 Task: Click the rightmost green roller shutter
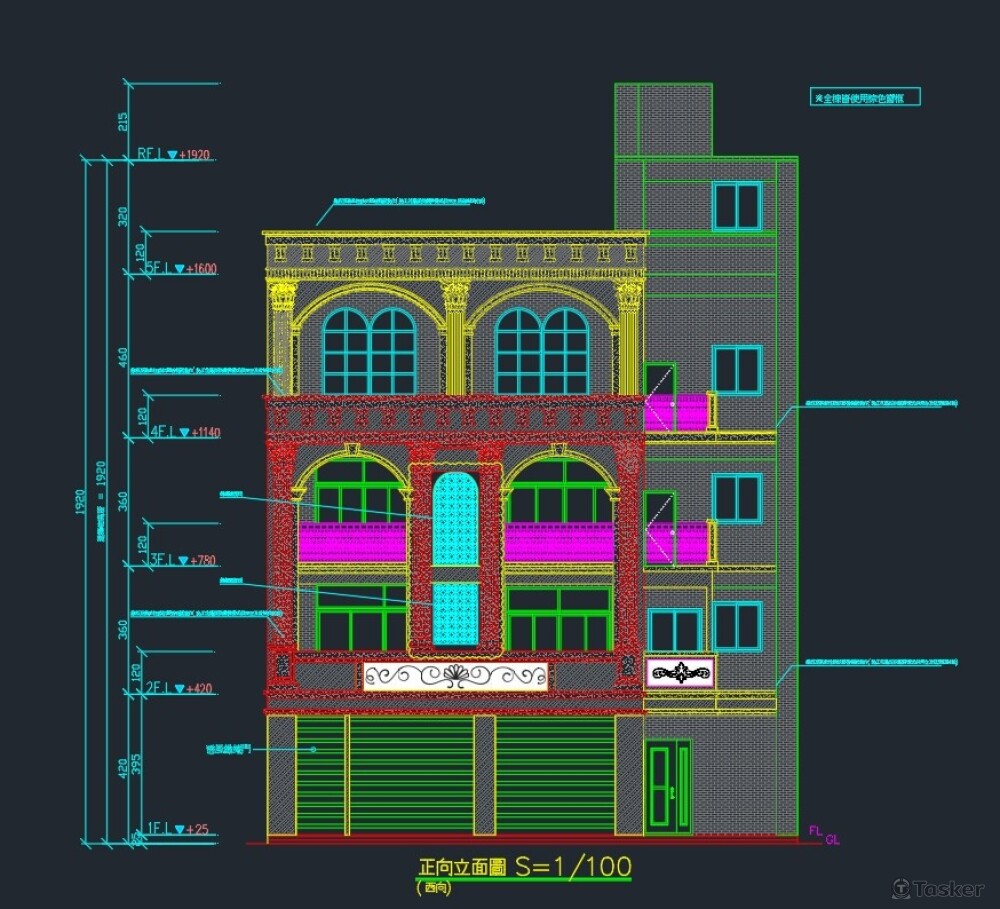tap(554, 775)
